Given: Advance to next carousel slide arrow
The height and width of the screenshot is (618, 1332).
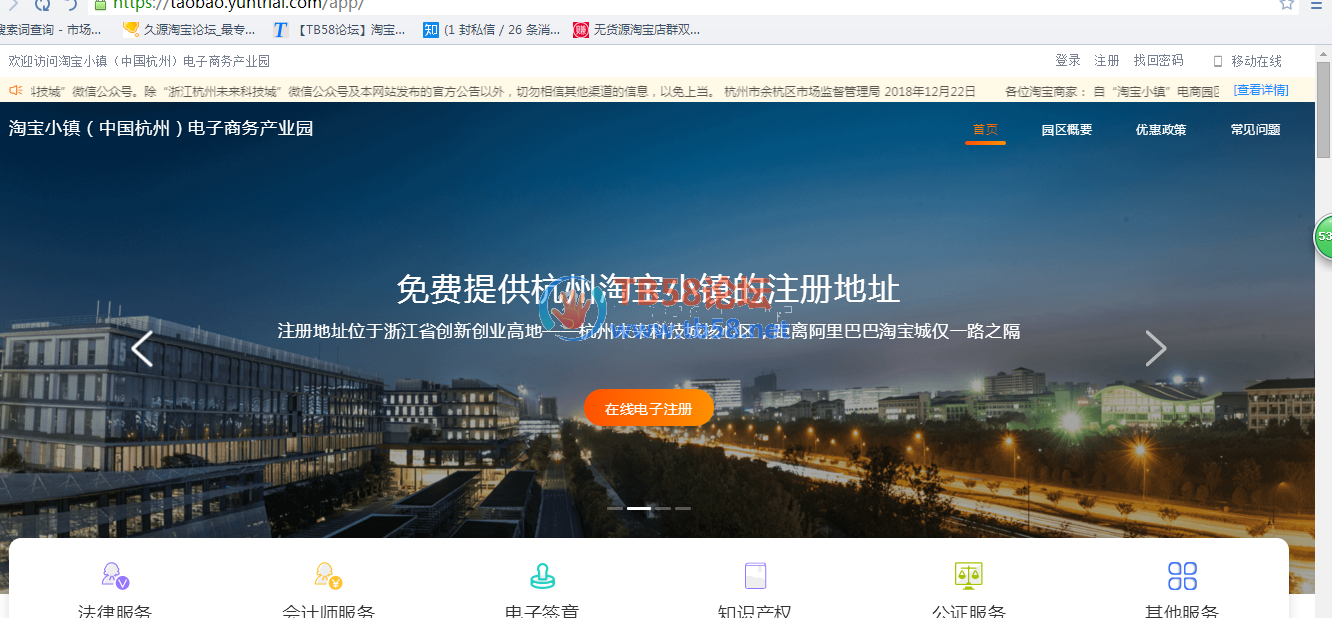Looking at the screenshot, I should pos(1156,348).
